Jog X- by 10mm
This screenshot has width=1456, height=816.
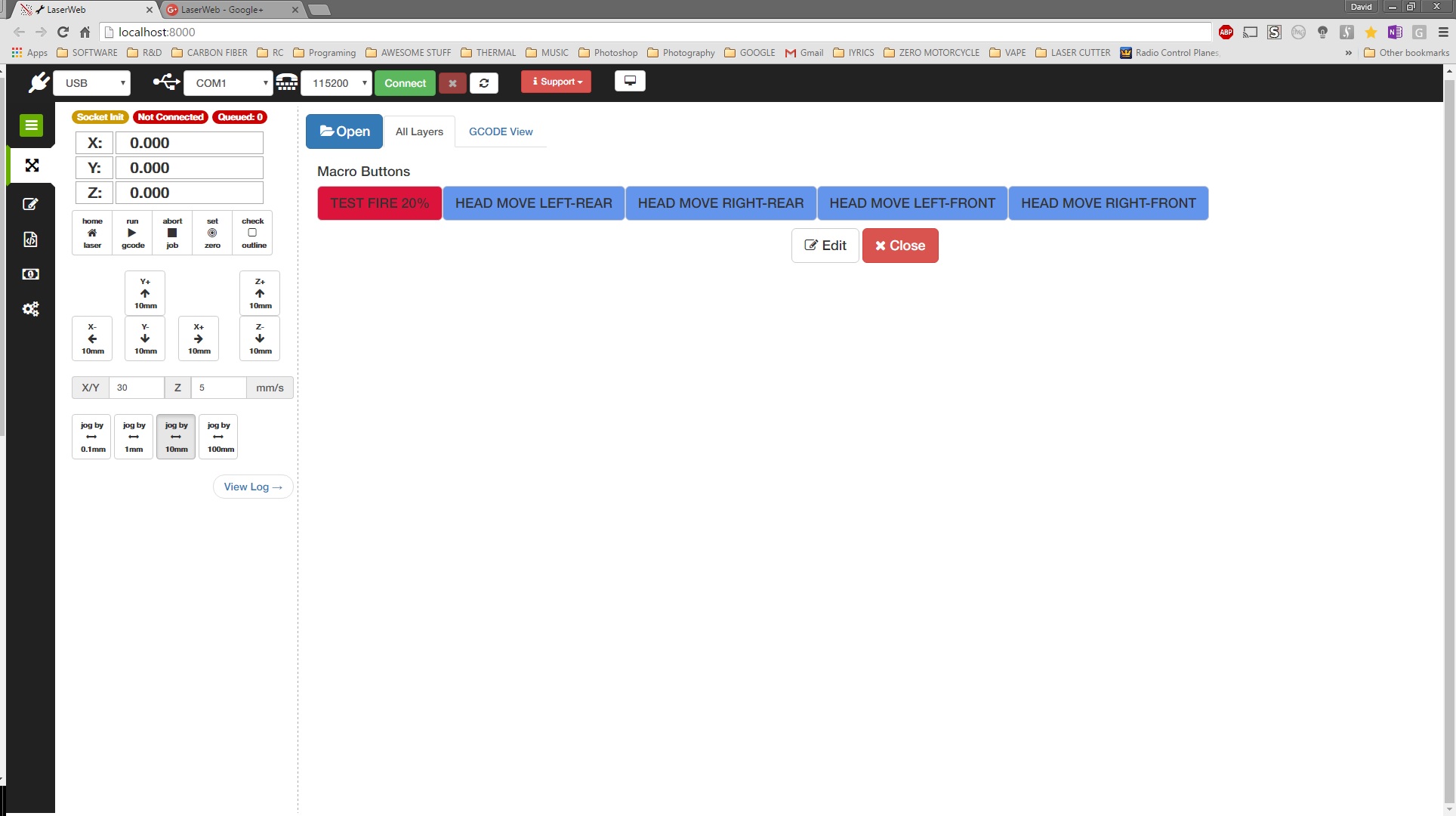(92, 338)
